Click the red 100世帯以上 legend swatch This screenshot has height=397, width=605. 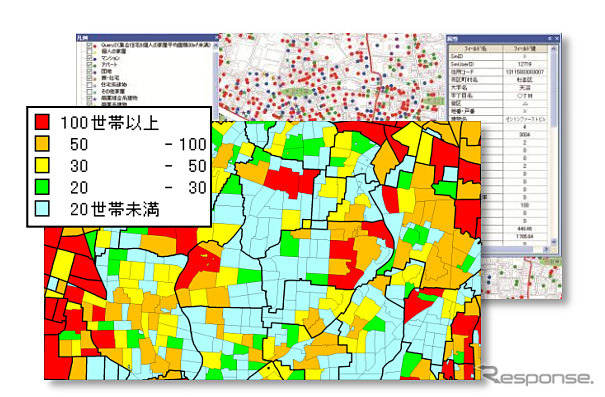(42, 122)
